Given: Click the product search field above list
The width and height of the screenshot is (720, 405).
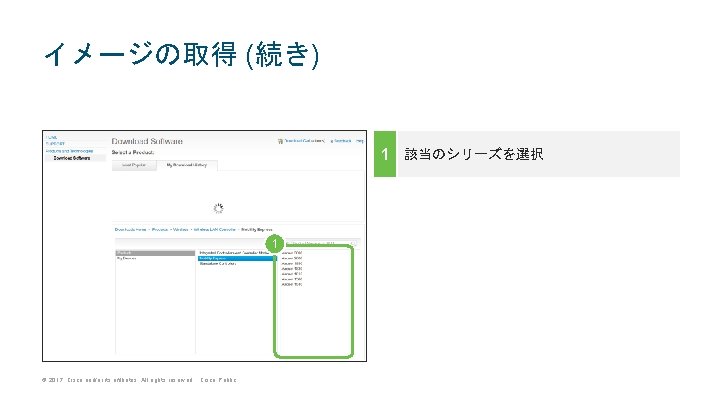Looking at the screenshot, I should click(321, 243).
